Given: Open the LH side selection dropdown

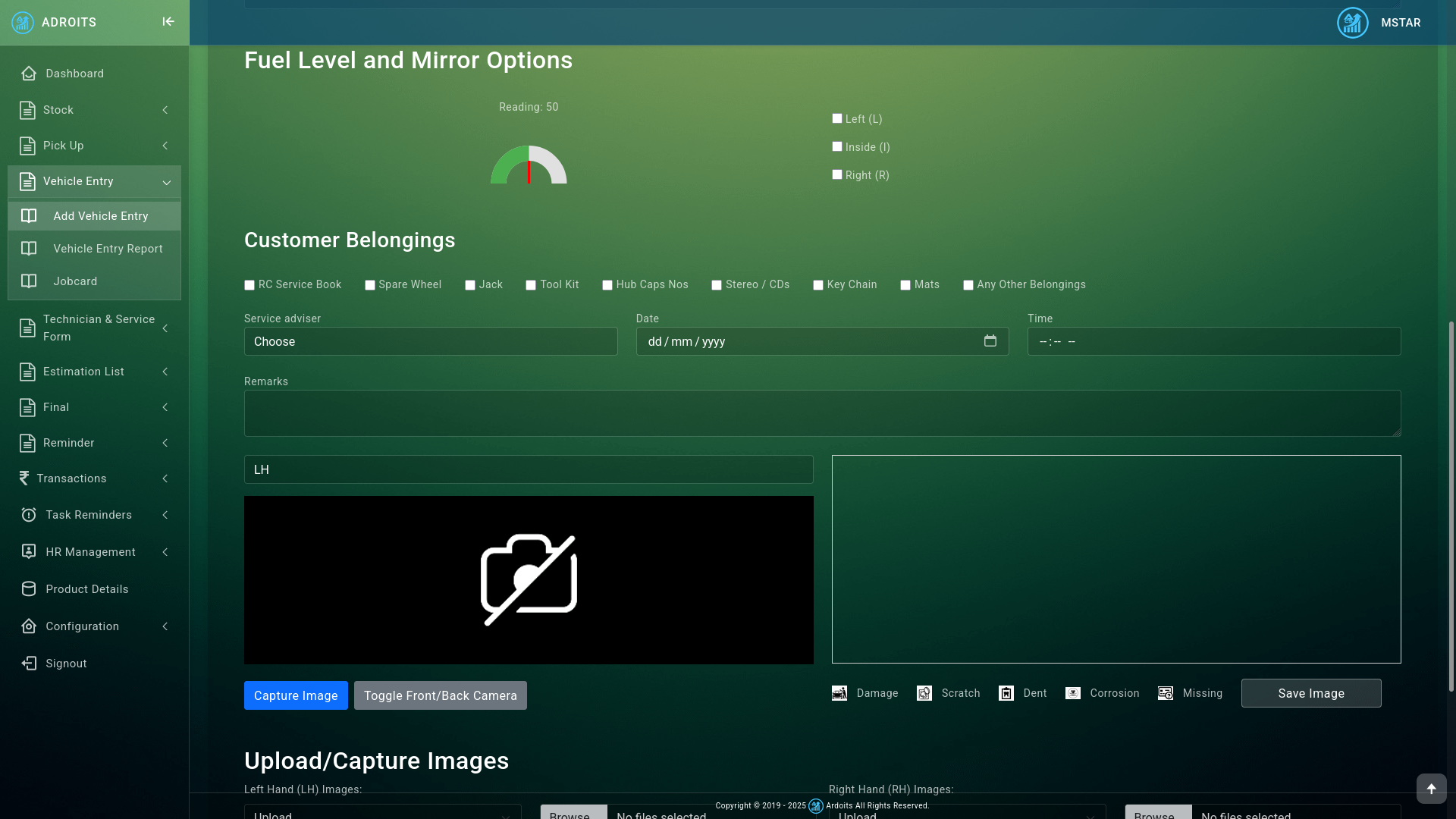Looking at the screenshot, I should (529, 469).
